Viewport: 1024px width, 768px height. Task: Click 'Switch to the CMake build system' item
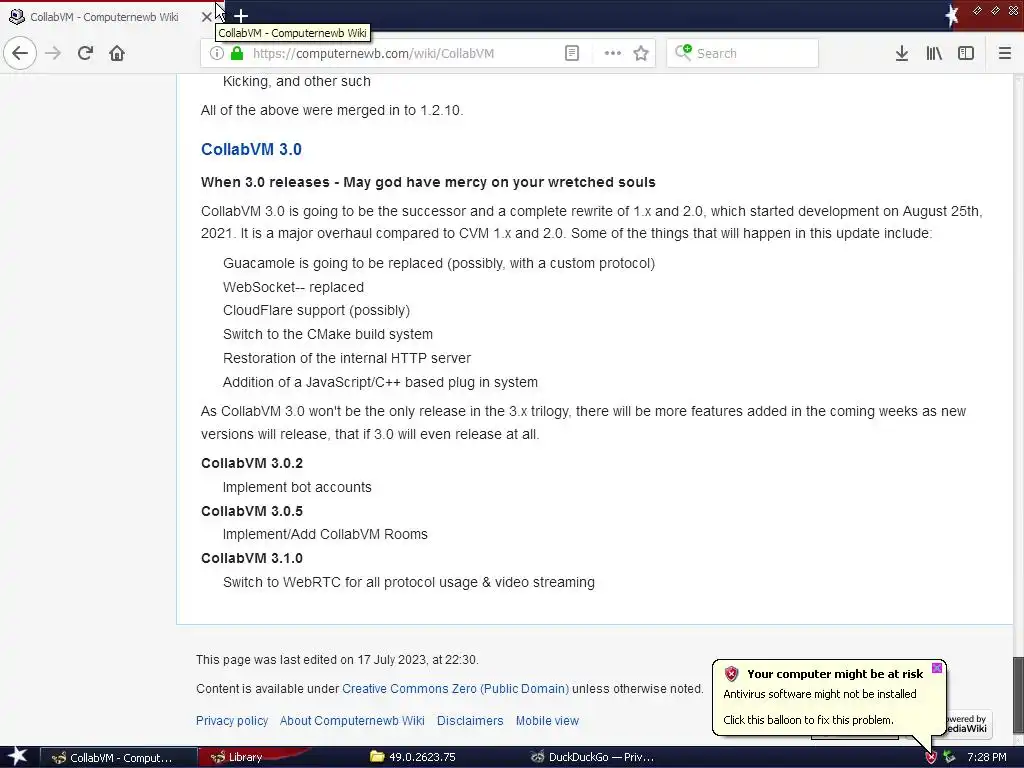(327, 334)
